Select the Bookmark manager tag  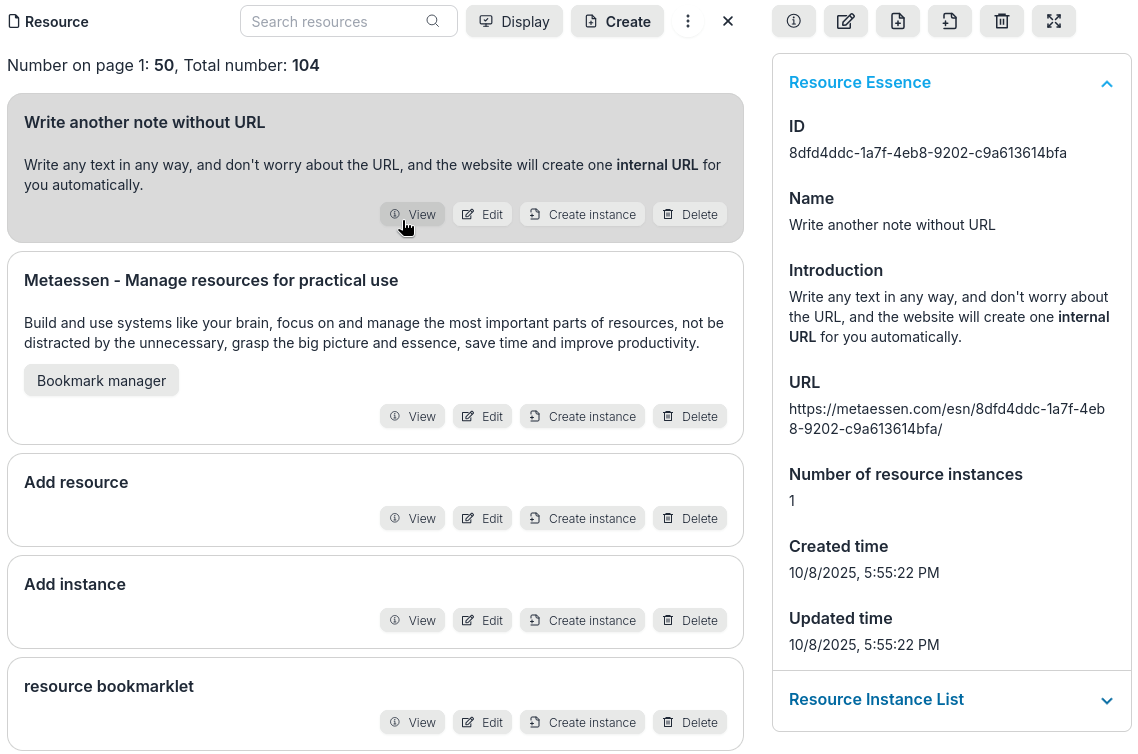[101, 380]
